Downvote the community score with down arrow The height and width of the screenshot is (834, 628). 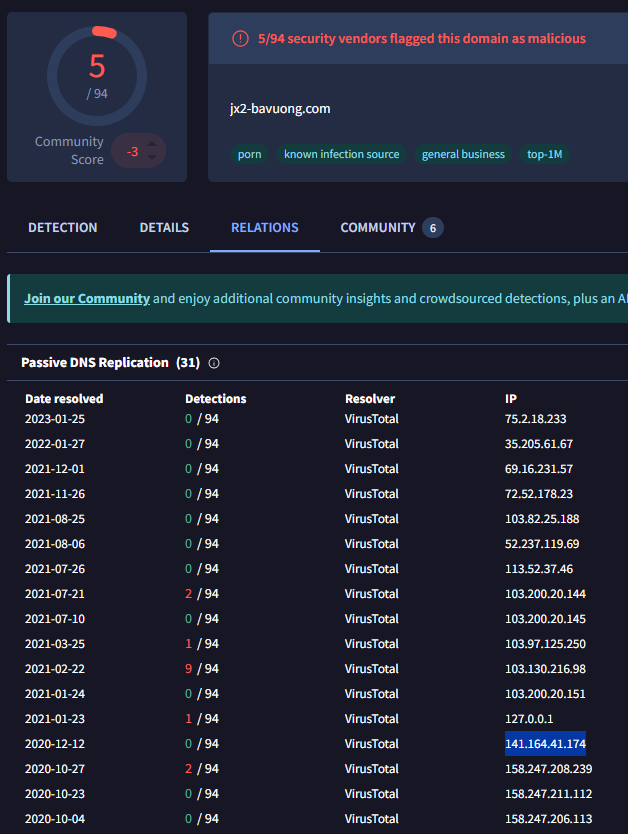coord(152,158)
